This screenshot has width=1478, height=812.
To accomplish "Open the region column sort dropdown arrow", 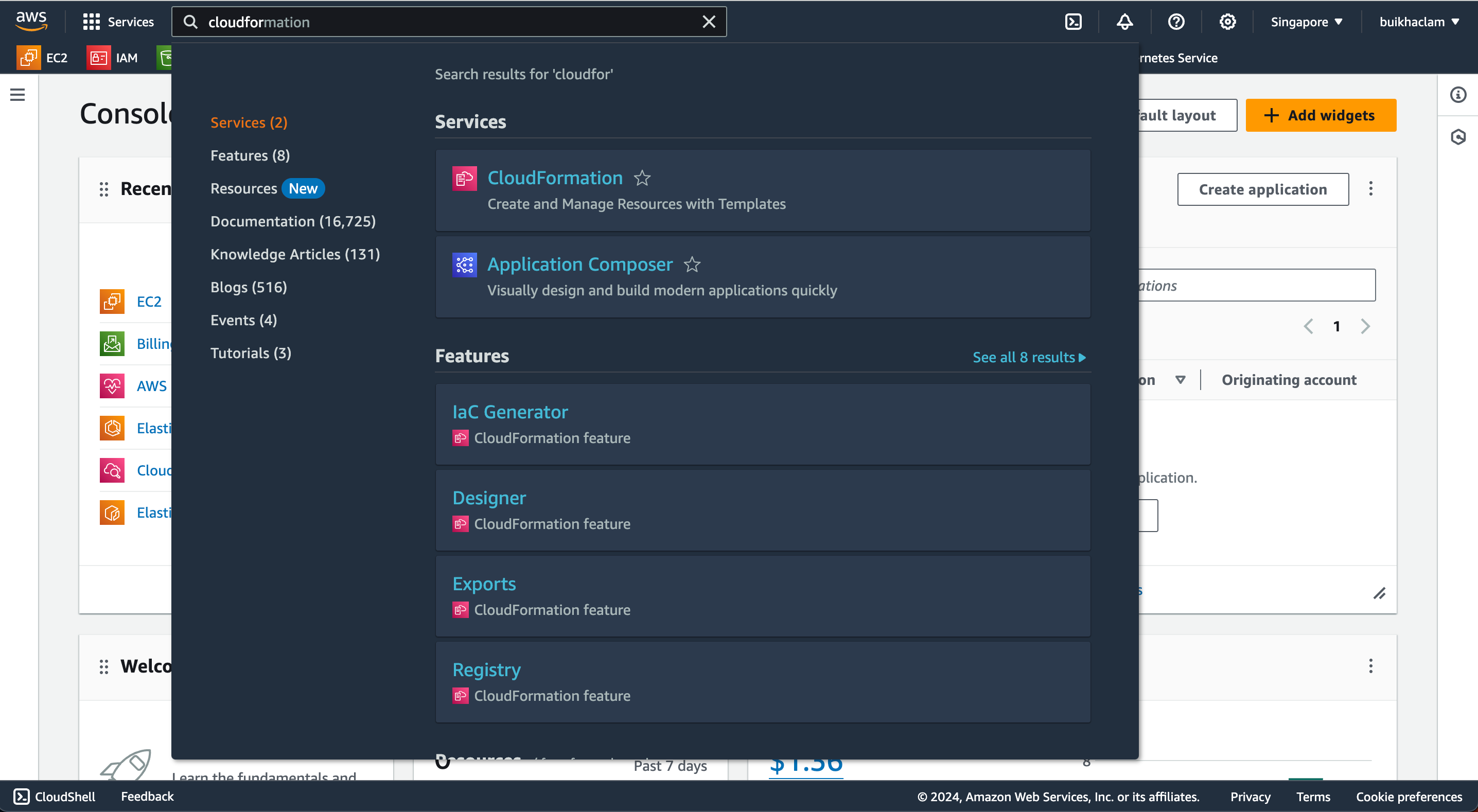I will tap(1180, 380).
